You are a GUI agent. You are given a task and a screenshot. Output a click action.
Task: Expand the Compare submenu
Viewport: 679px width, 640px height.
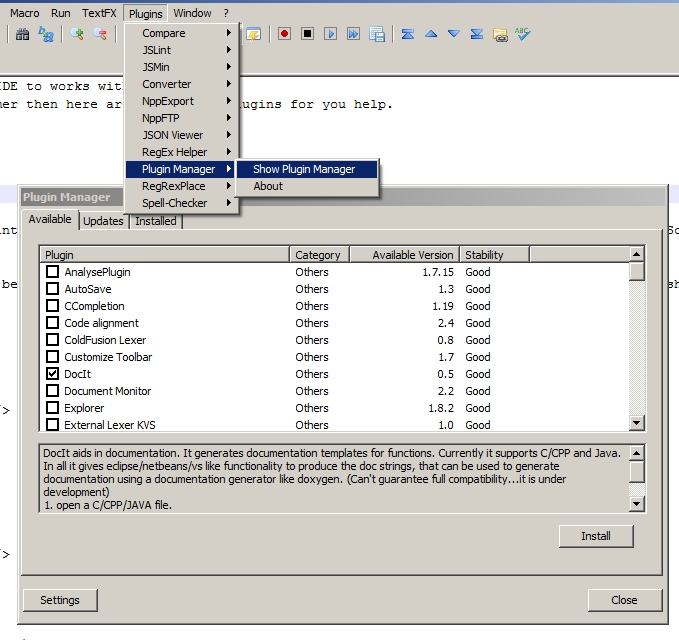click(x=182, y=33)
